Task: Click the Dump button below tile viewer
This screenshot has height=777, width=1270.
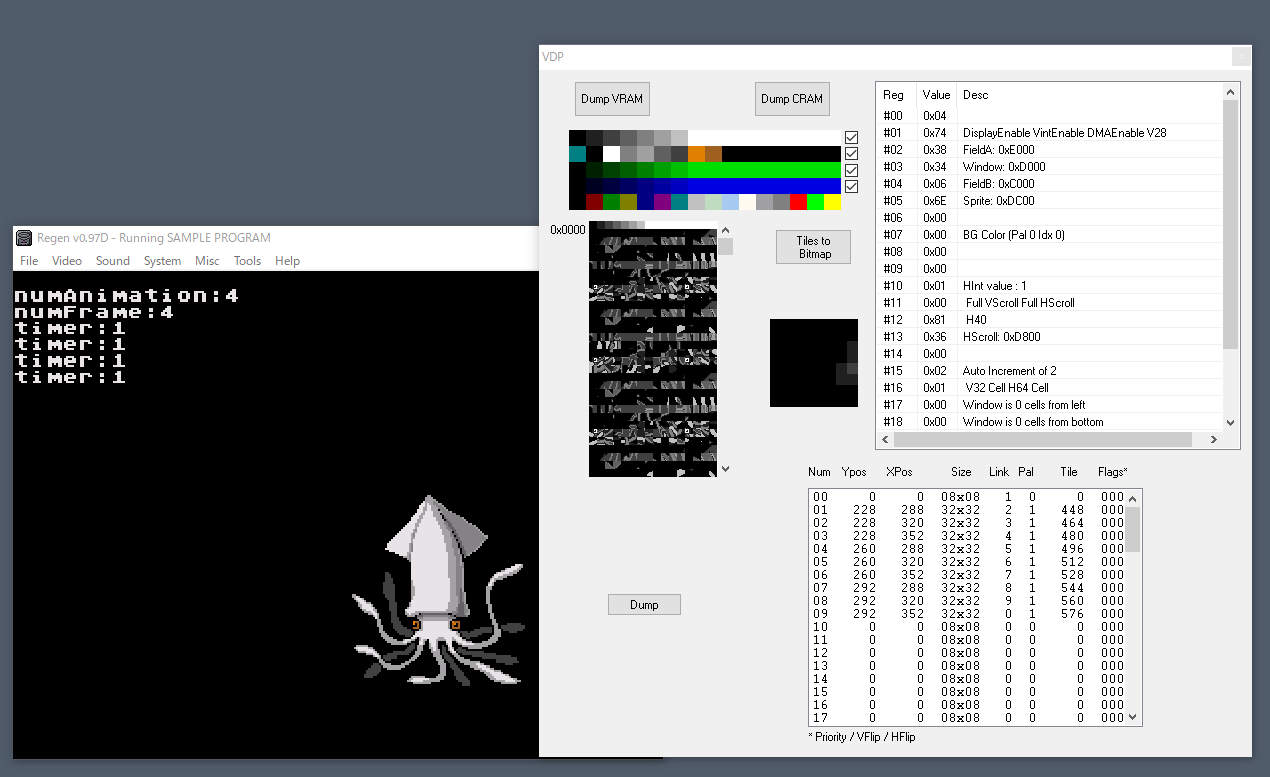Action: tap(644, 604)
